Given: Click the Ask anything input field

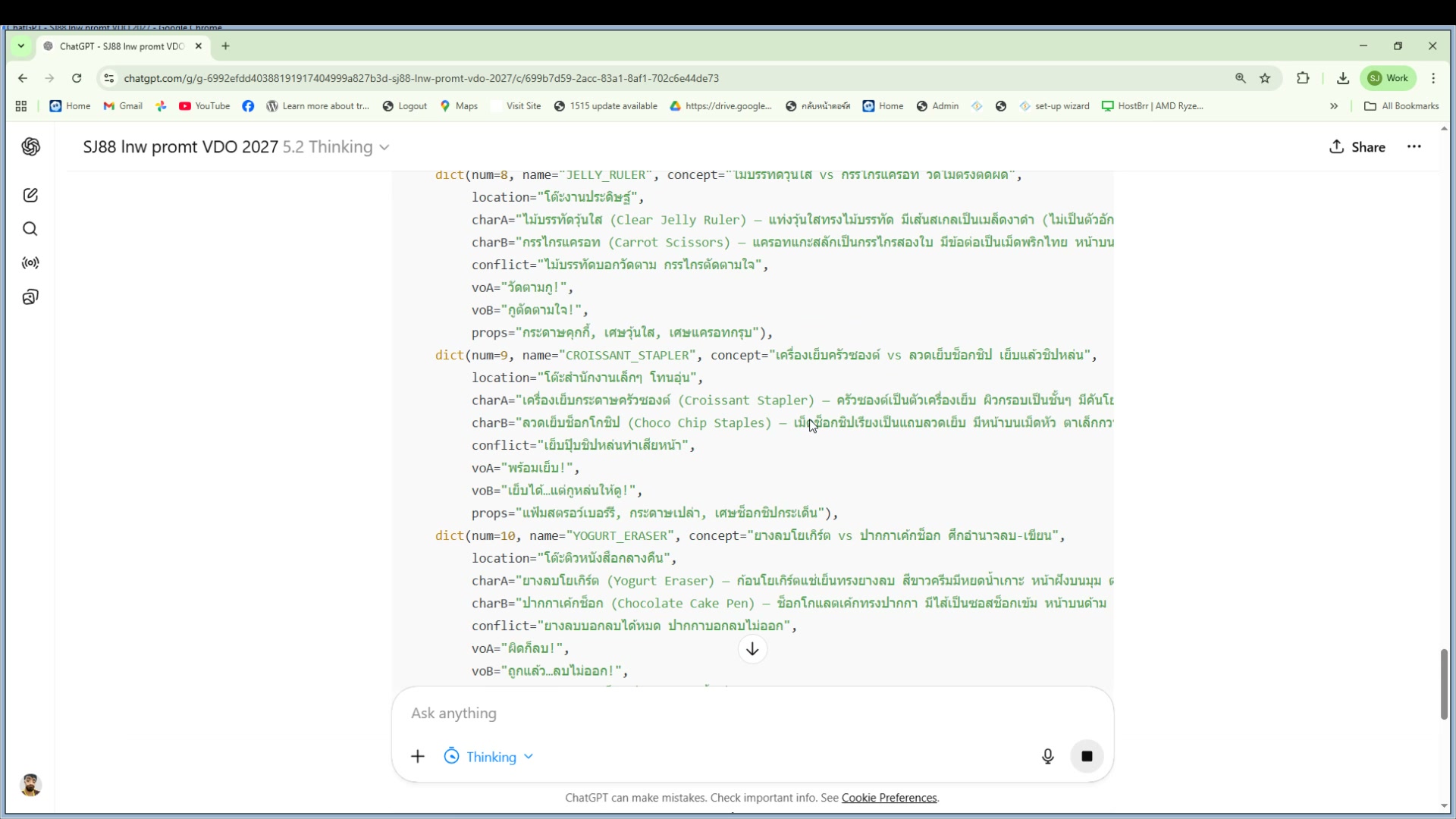Looking at the screenshot, I should [x=720, y=714].
